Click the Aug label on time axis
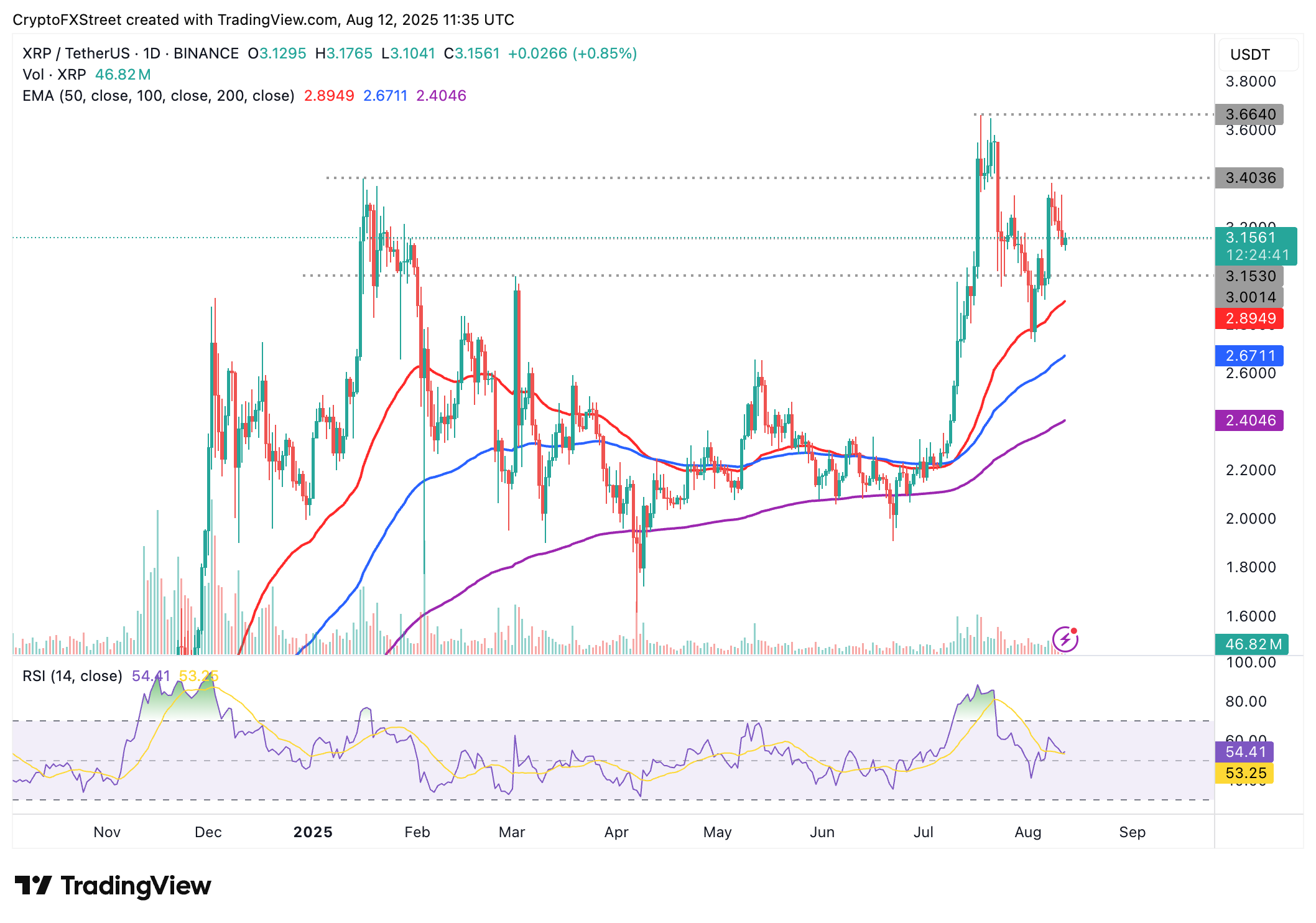Viewport: 1316px width, 923px height. (x=1027, y=832)
